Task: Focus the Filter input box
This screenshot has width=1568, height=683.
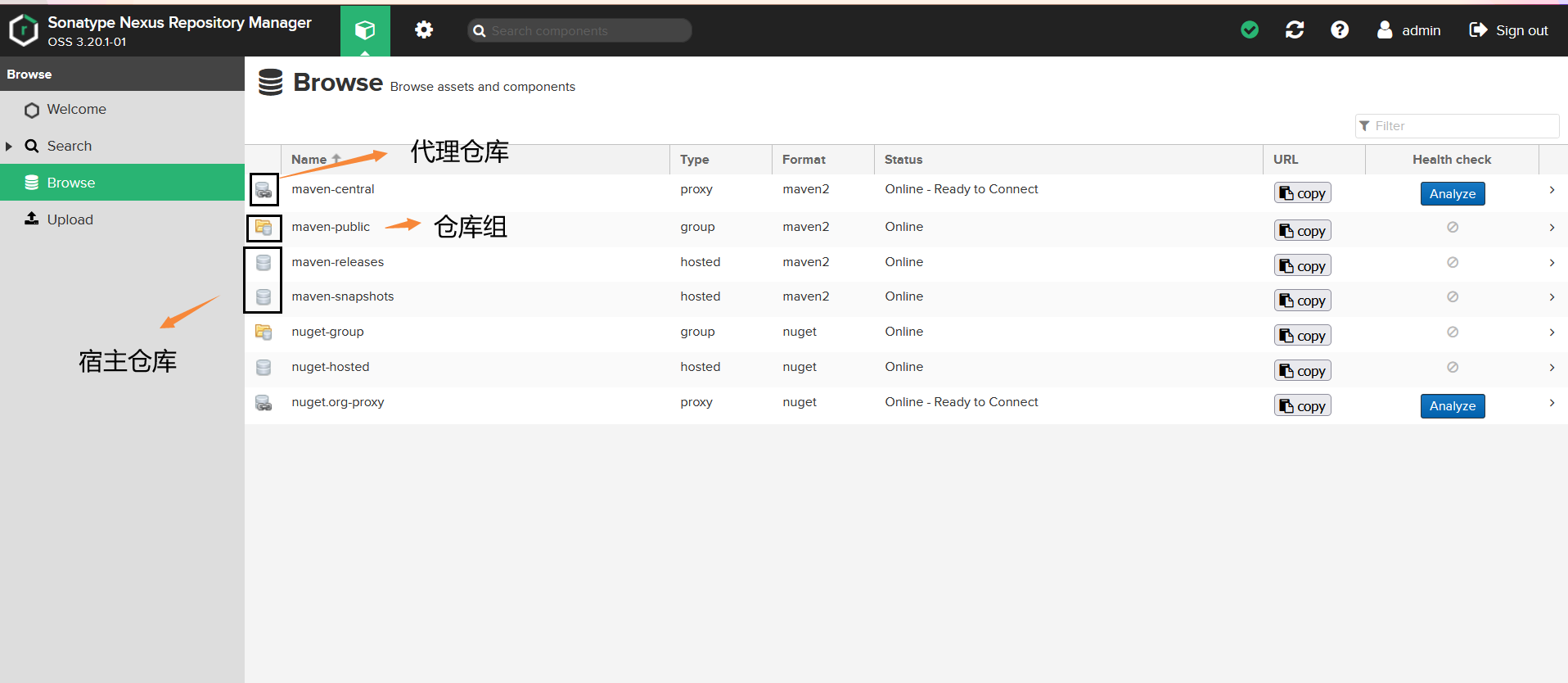Action: tap(1458, 125)
